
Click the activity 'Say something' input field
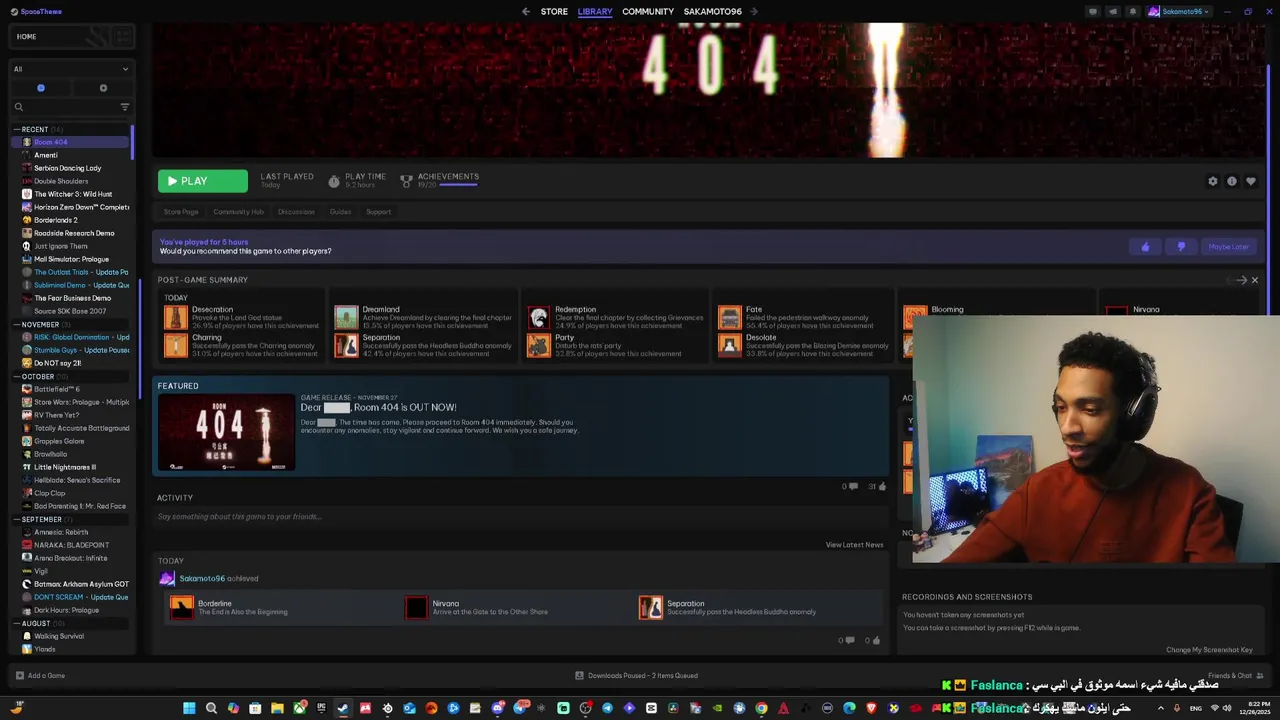click(520, 517)
